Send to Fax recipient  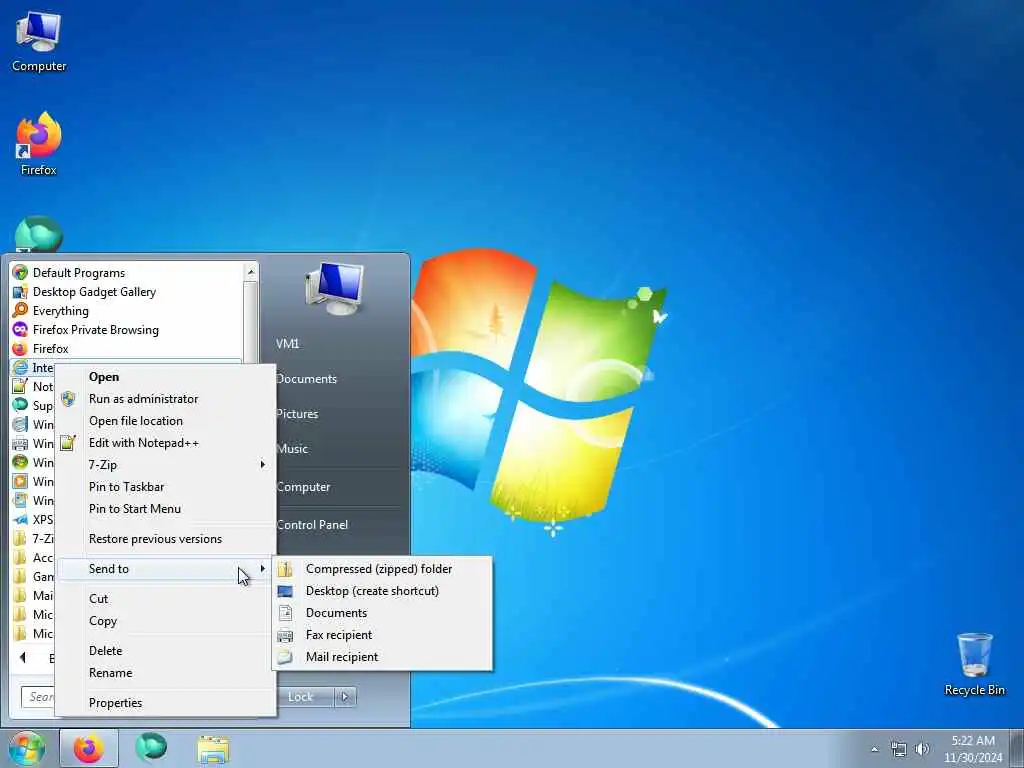click(382, 635)
